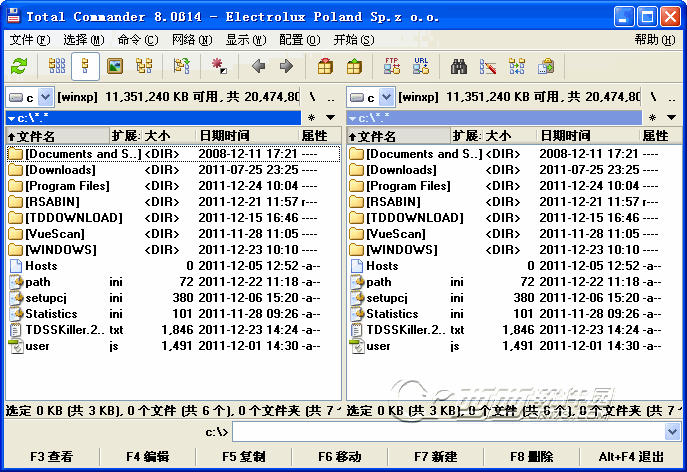Sort left panel by 日期时间 column header
The width and height of the screenshot is (687, 472).
pyautogui.click(x=248, y=136)
